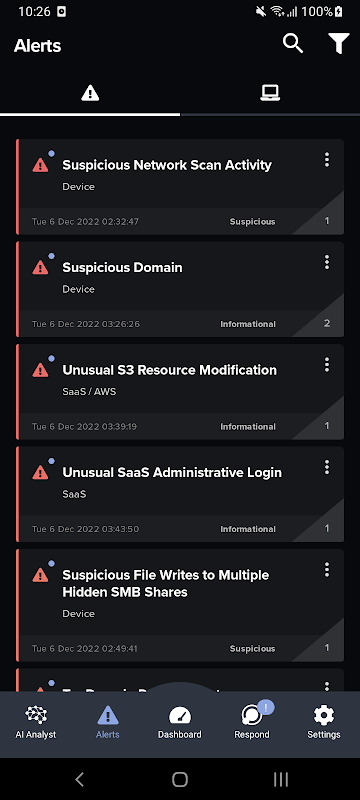Screen dimensions: 360x800
Task: Open three-dot menu for Unusual SaaS Administrative Login
Action: pyautogui.click(x=327, y=467)
